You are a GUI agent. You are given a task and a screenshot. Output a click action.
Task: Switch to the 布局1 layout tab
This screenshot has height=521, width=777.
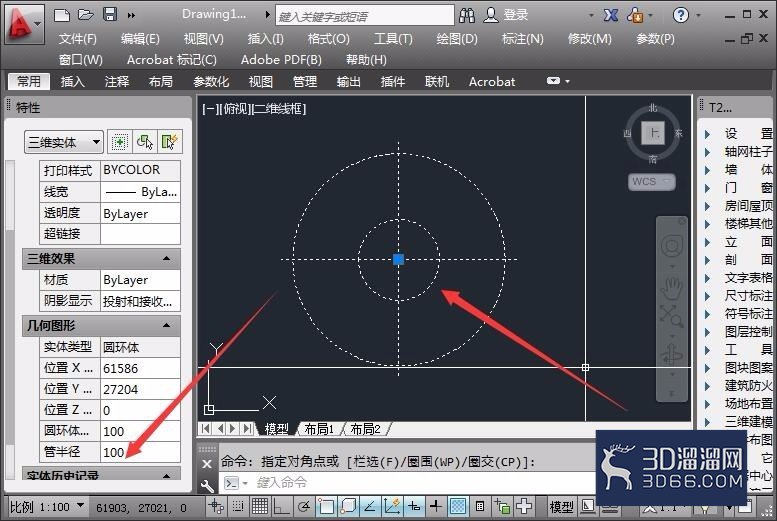point(319,429)
